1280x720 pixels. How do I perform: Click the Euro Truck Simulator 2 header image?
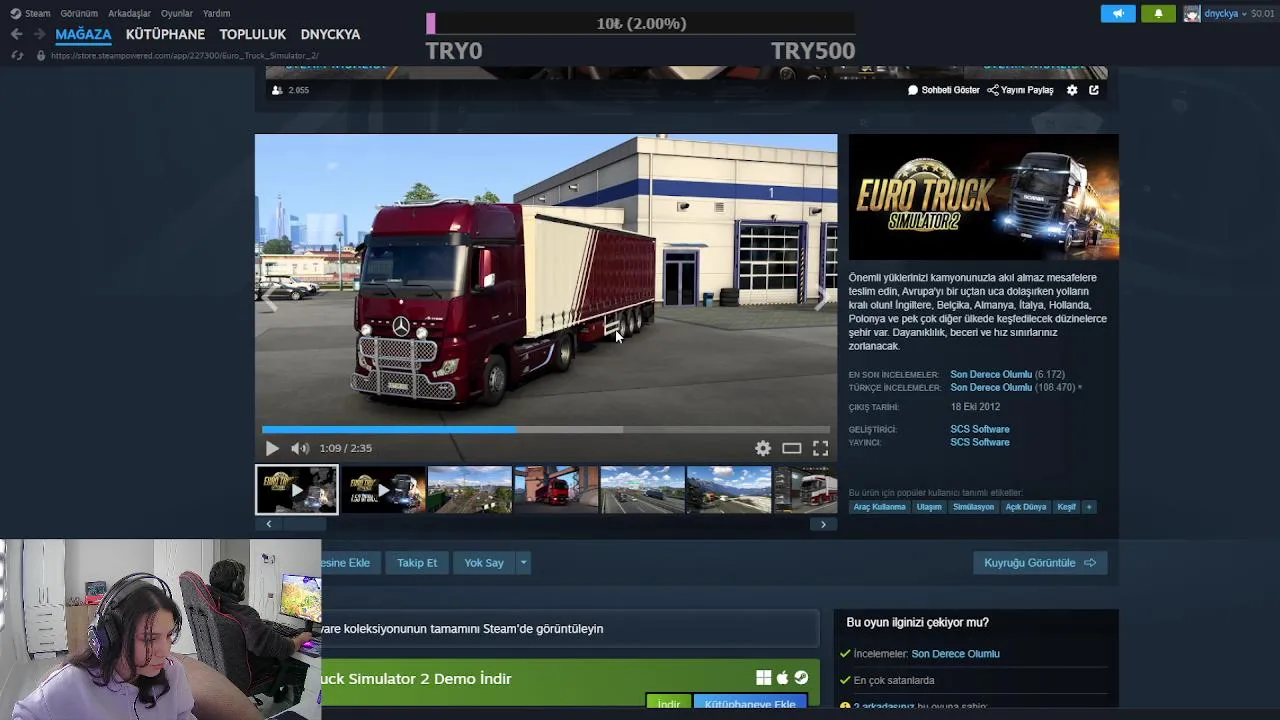[x=984, y=197]
